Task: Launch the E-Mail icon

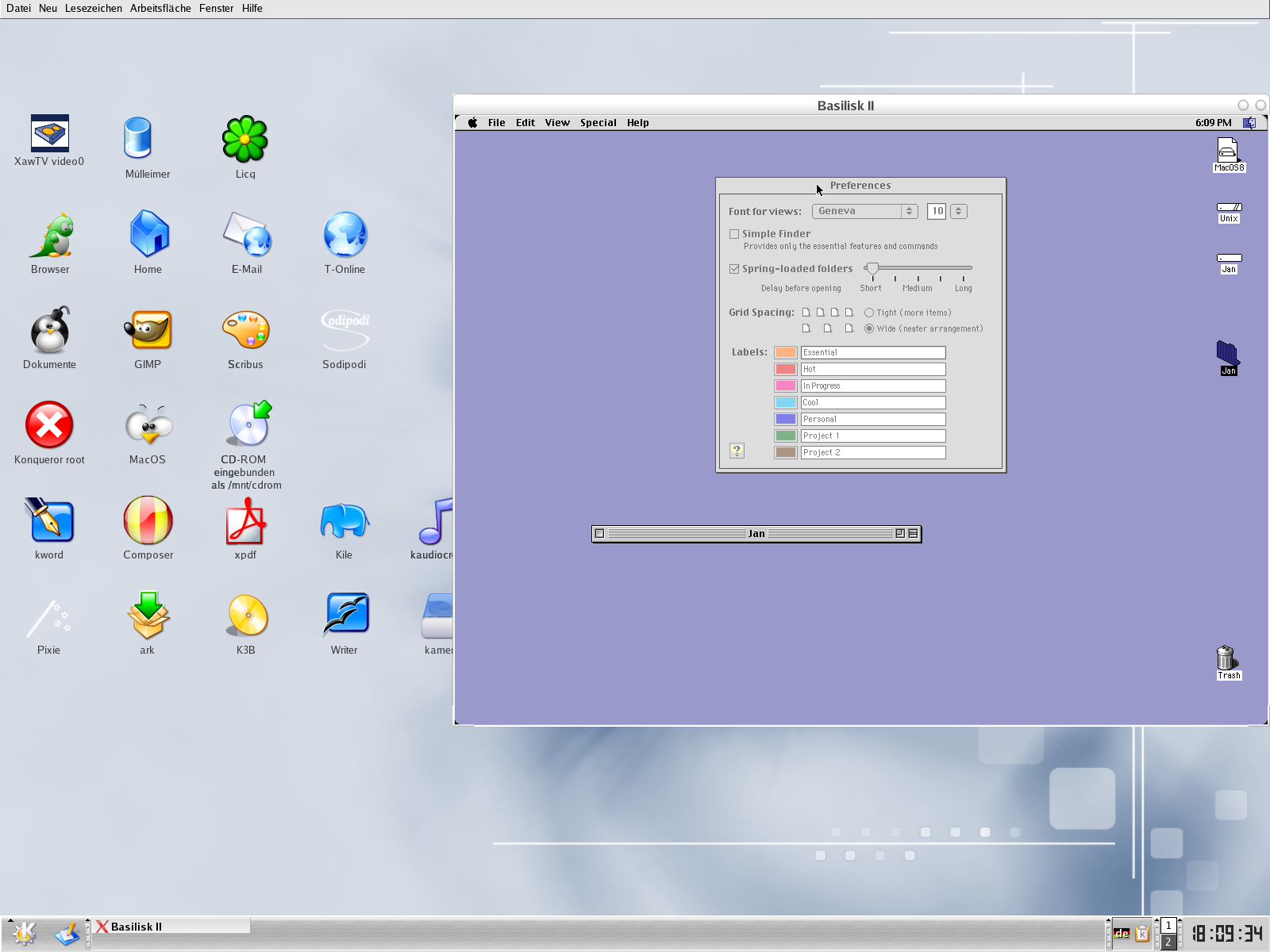Action: 247,234
